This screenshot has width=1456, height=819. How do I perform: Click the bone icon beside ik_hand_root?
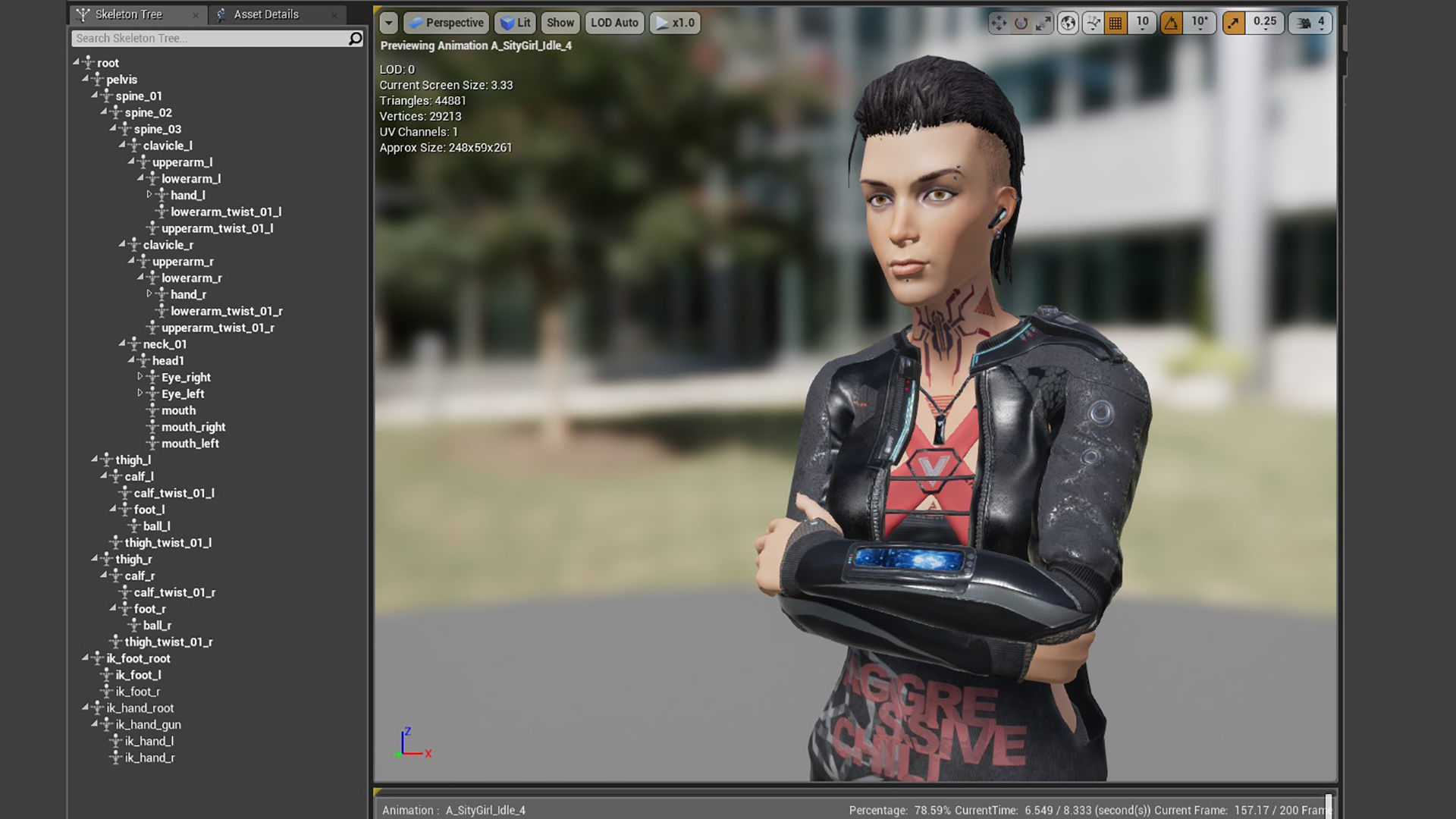pyautogui.click(x=97, y=708)
